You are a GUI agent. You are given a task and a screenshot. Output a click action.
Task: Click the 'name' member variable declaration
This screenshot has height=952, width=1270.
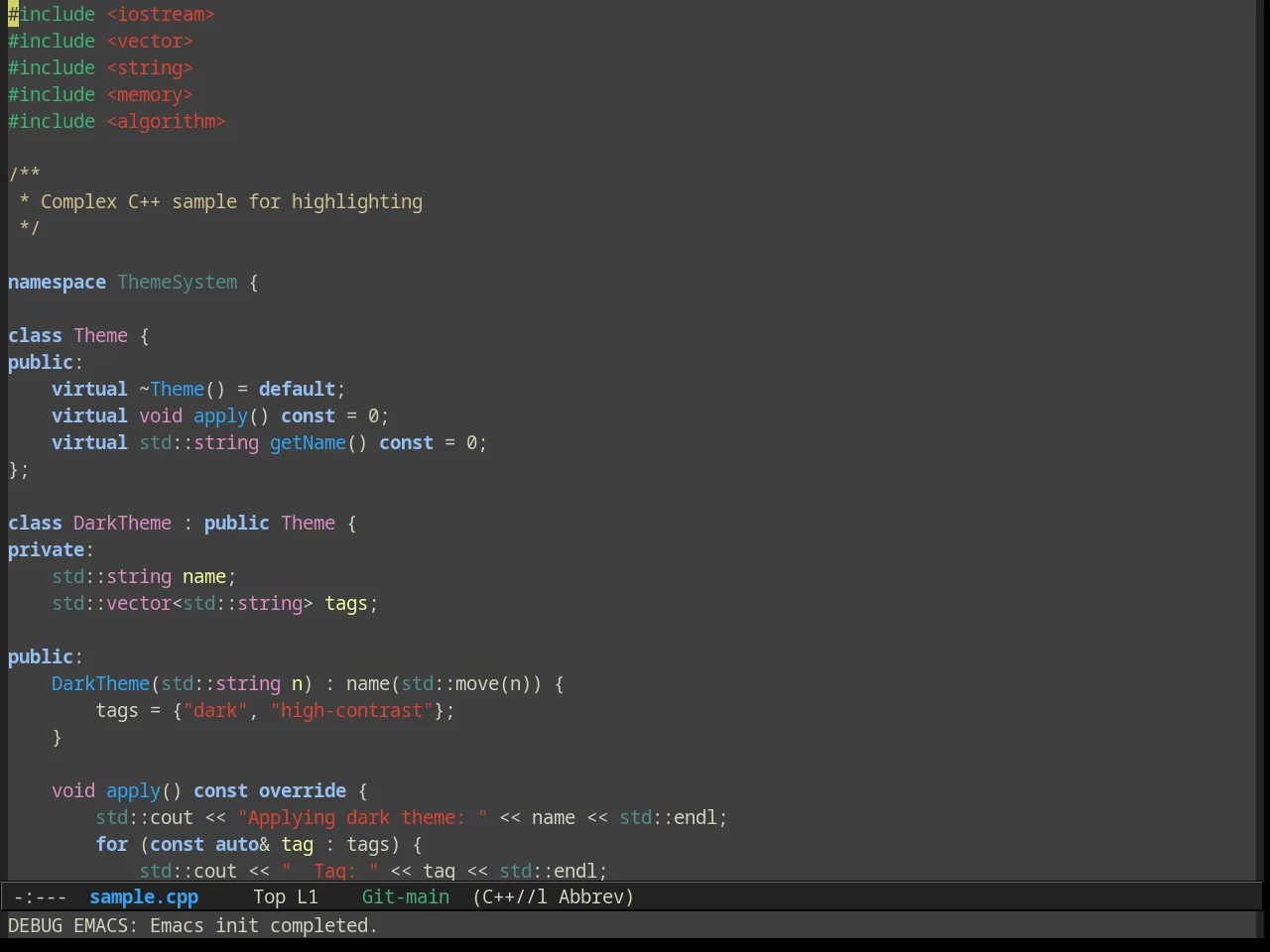click(204, 577)
